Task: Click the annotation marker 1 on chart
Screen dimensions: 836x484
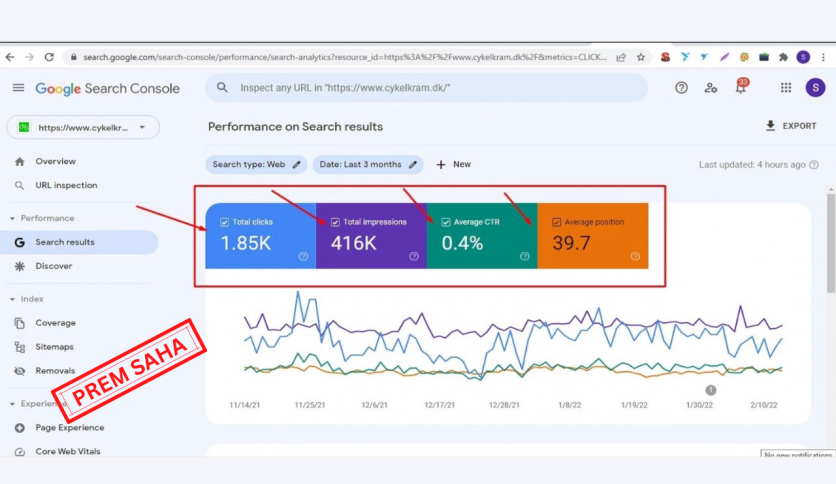Action: (711, 390)
